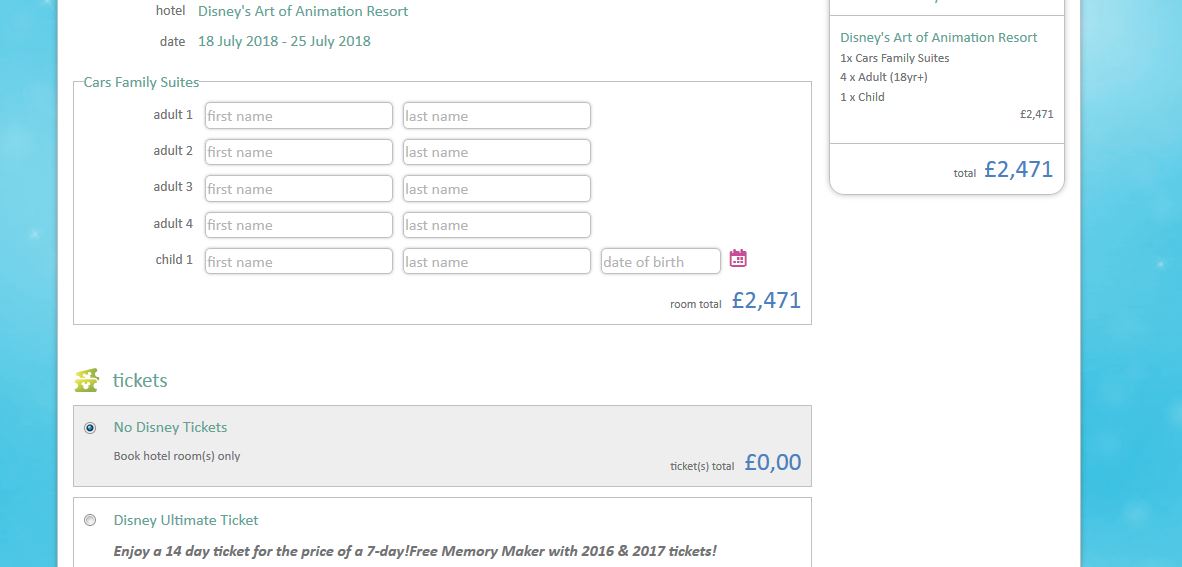Enter adult 1 first name field

pos(298,116)
